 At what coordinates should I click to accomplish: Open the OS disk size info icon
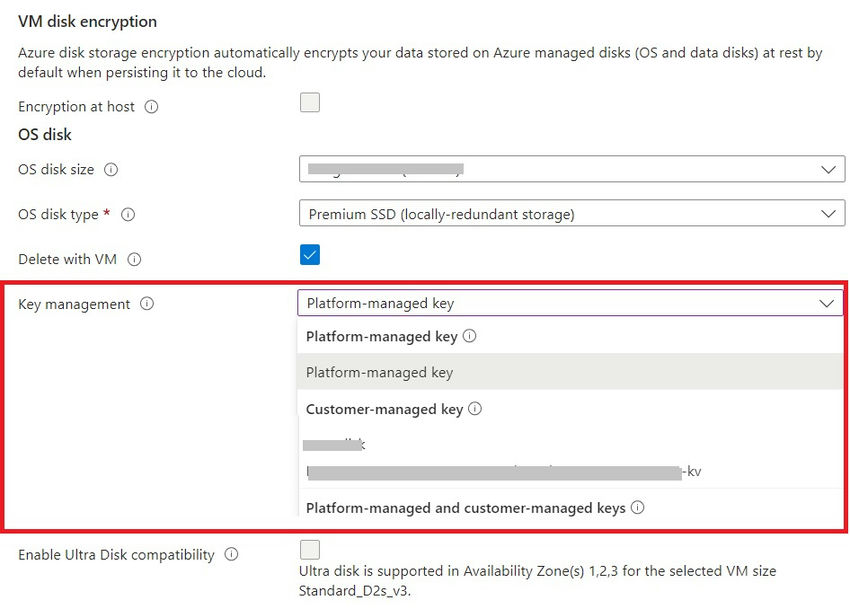point(113,170)
